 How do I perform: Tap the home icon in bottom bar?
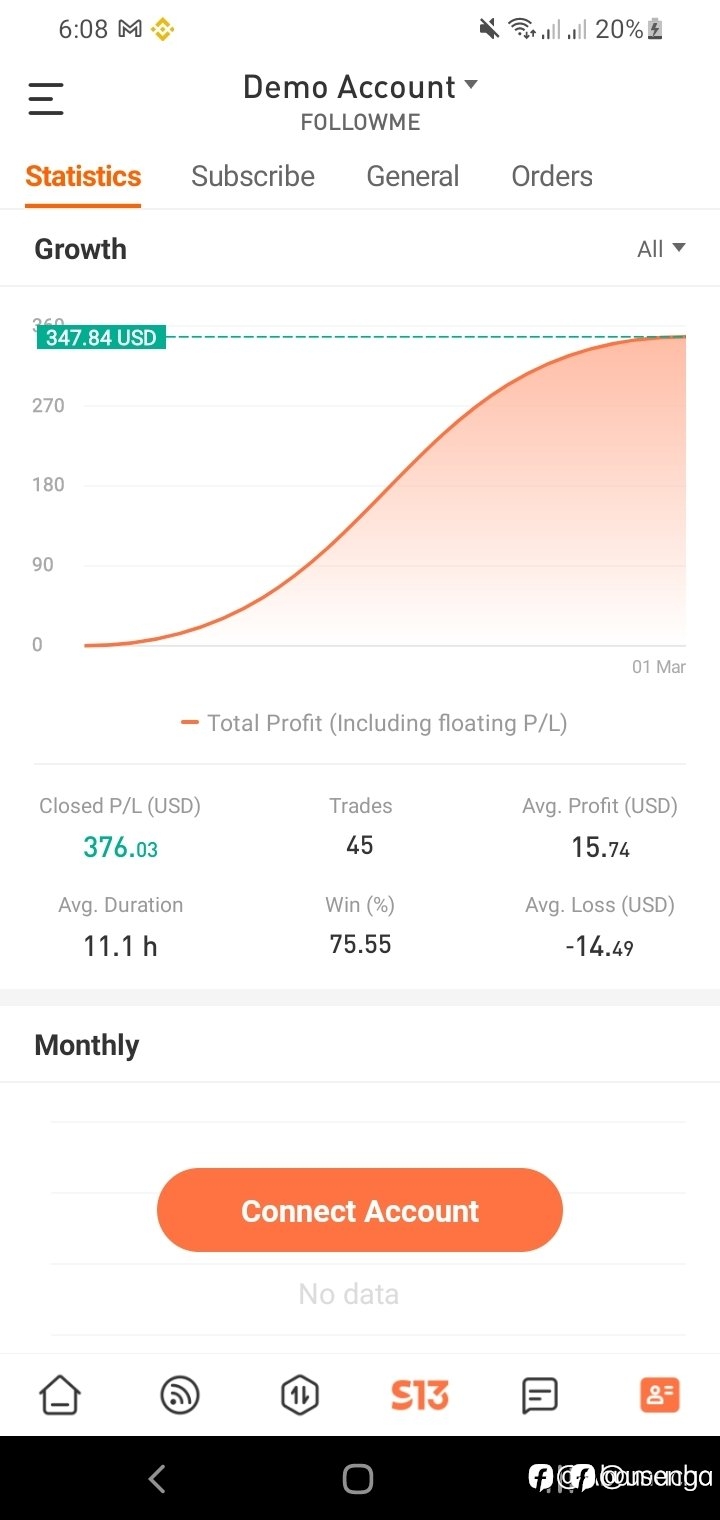point(60,1395)
